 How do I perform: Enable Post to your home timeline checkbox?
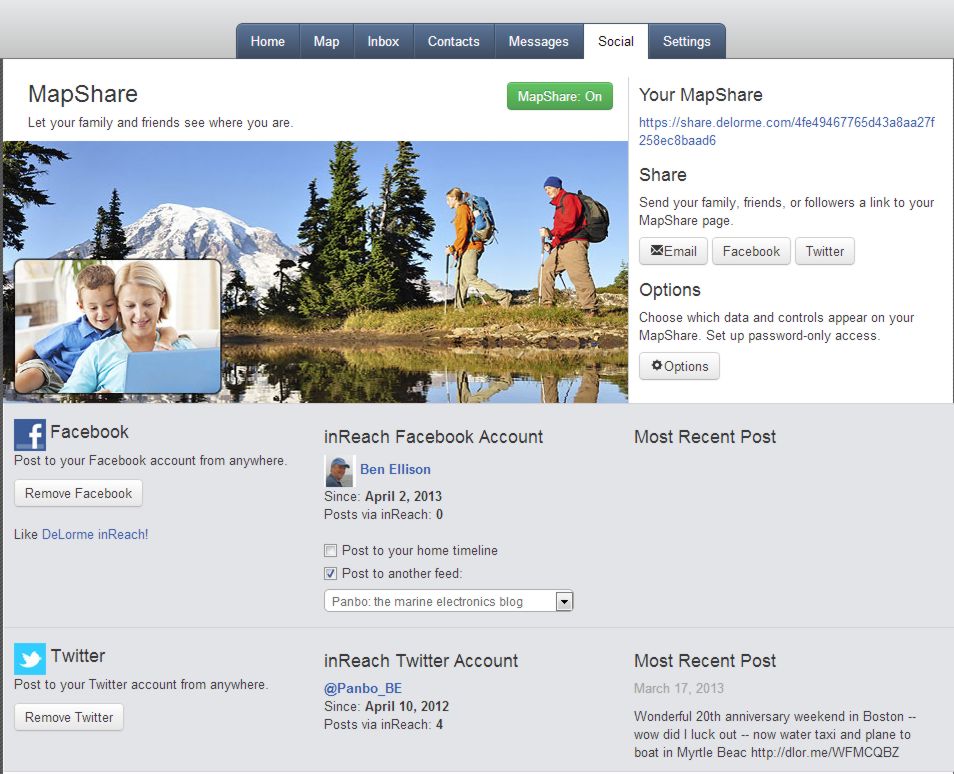click(x=330, y=551)
